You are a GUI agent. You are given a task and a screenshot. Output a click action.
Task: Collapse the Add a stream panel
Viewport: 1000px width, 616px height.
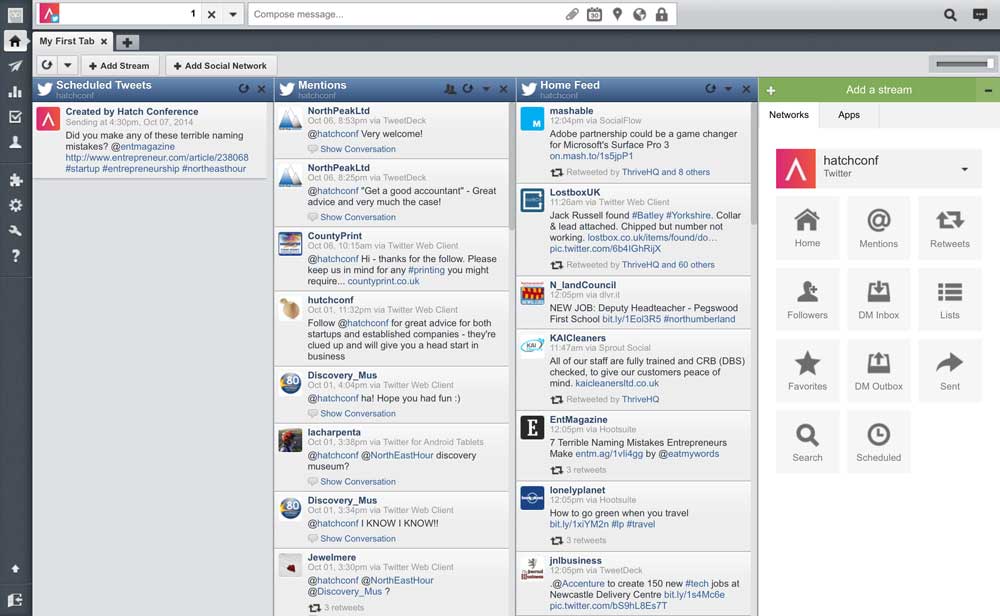point(988,91)
